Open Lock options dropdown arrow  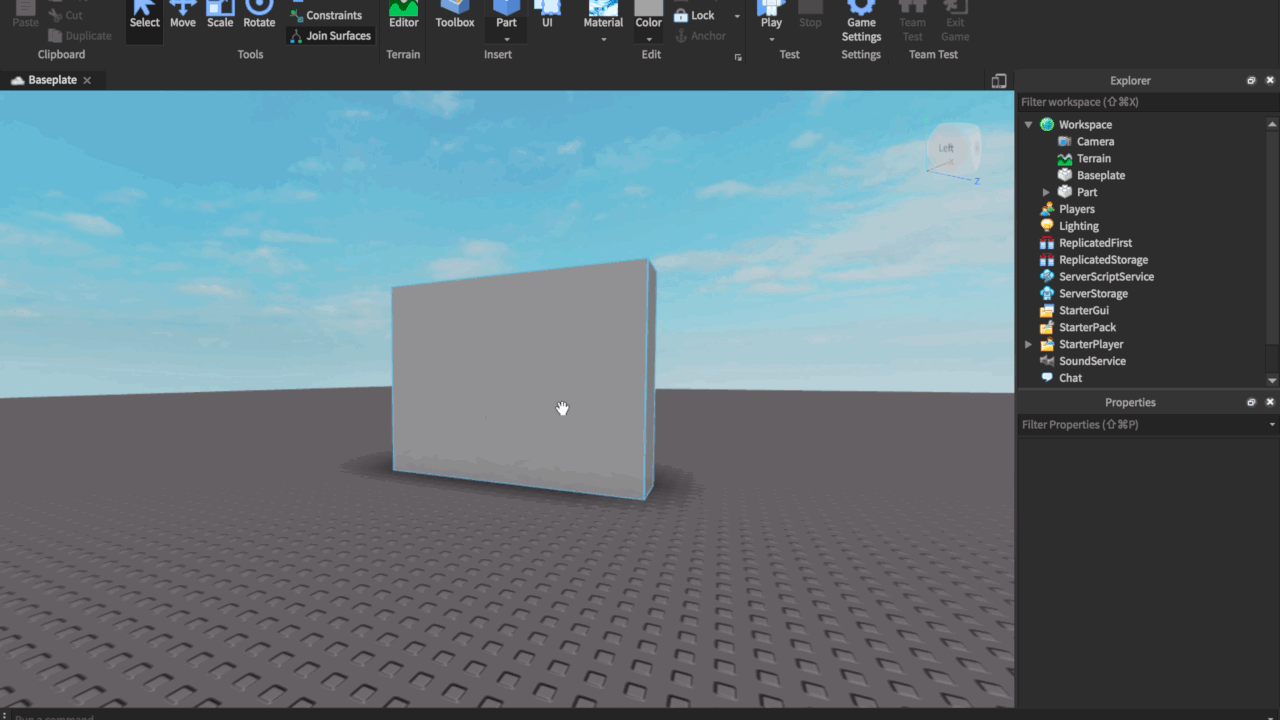[x=737, y=16]
